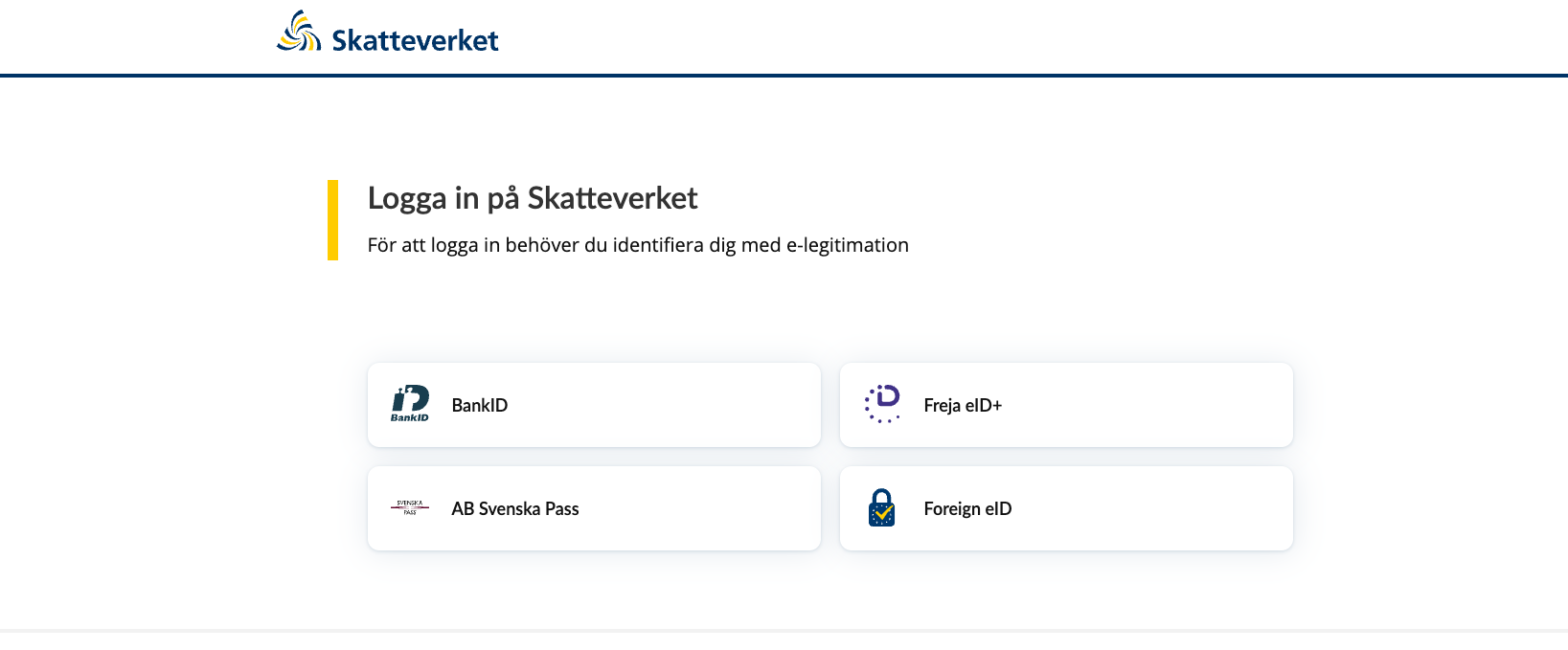Click the "Logga in på Skatteverket" heading
The width and height of the screenshot is (1568, 650).
tap(533, 198)
